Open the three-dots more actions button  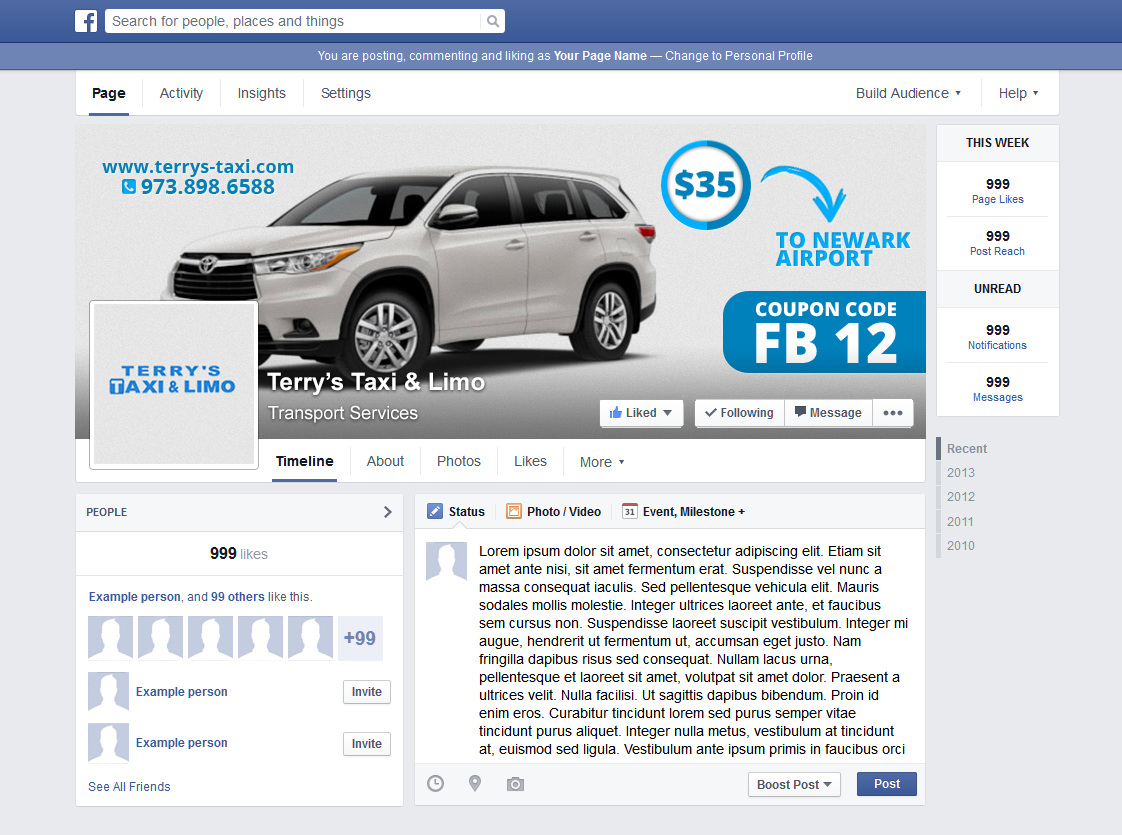(892, 413)
